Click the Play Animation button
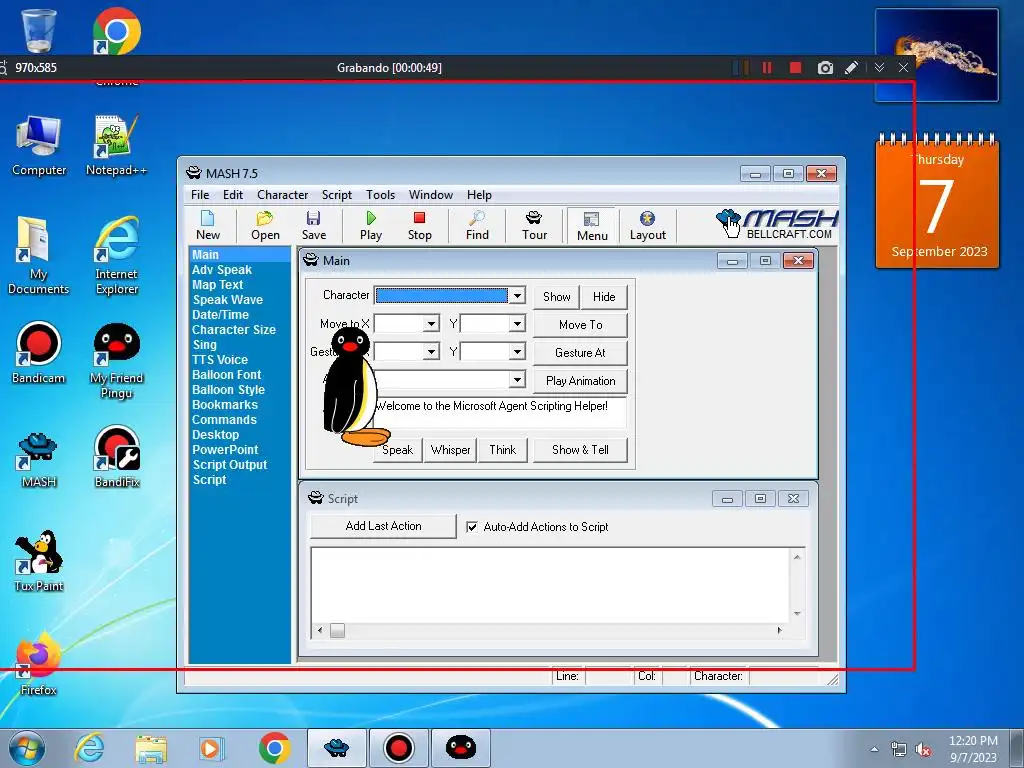The width and height of the screenshot is (1024, 768). click(x=581, y=381)
